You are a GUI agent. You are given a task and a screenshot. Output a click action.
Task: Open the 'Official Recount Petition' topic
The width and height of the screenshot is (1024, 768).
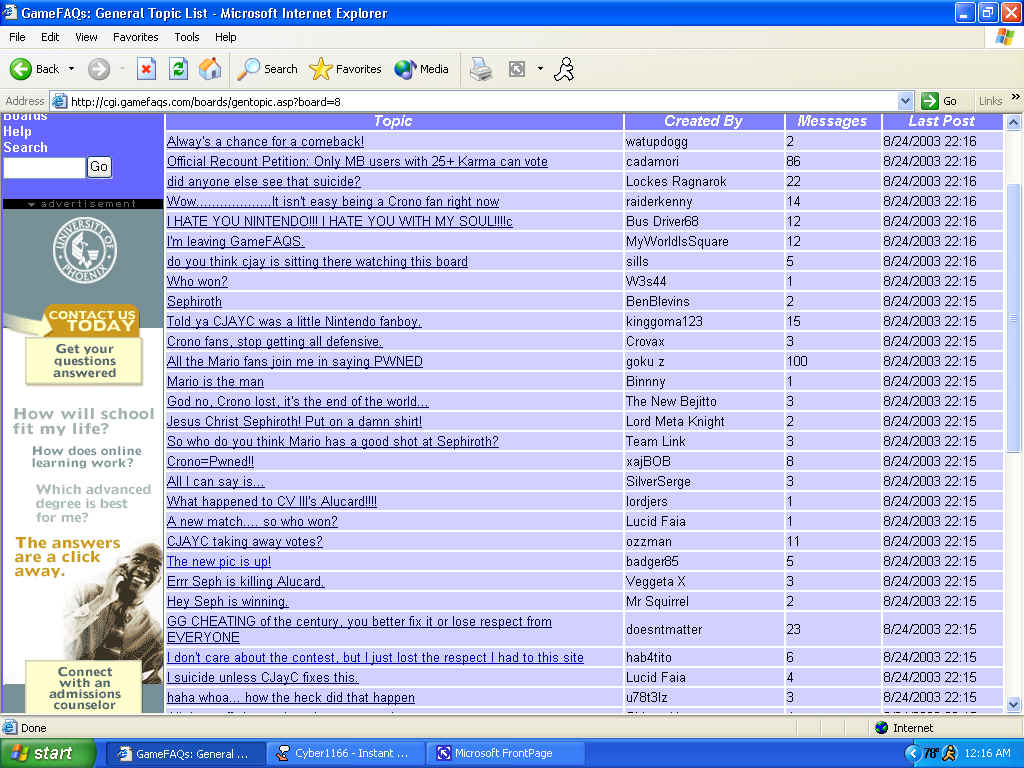[x=357, y=161]
